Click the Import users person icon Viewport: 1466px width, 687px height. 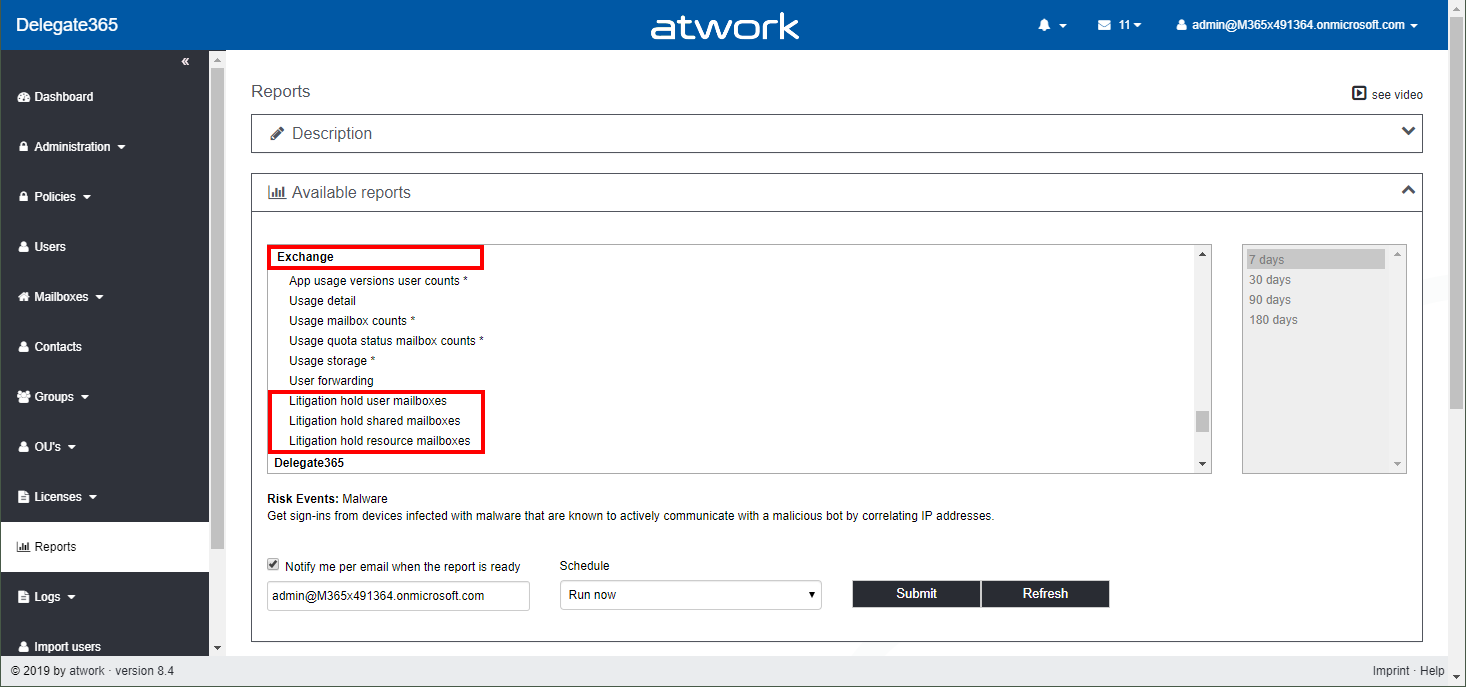25,647
